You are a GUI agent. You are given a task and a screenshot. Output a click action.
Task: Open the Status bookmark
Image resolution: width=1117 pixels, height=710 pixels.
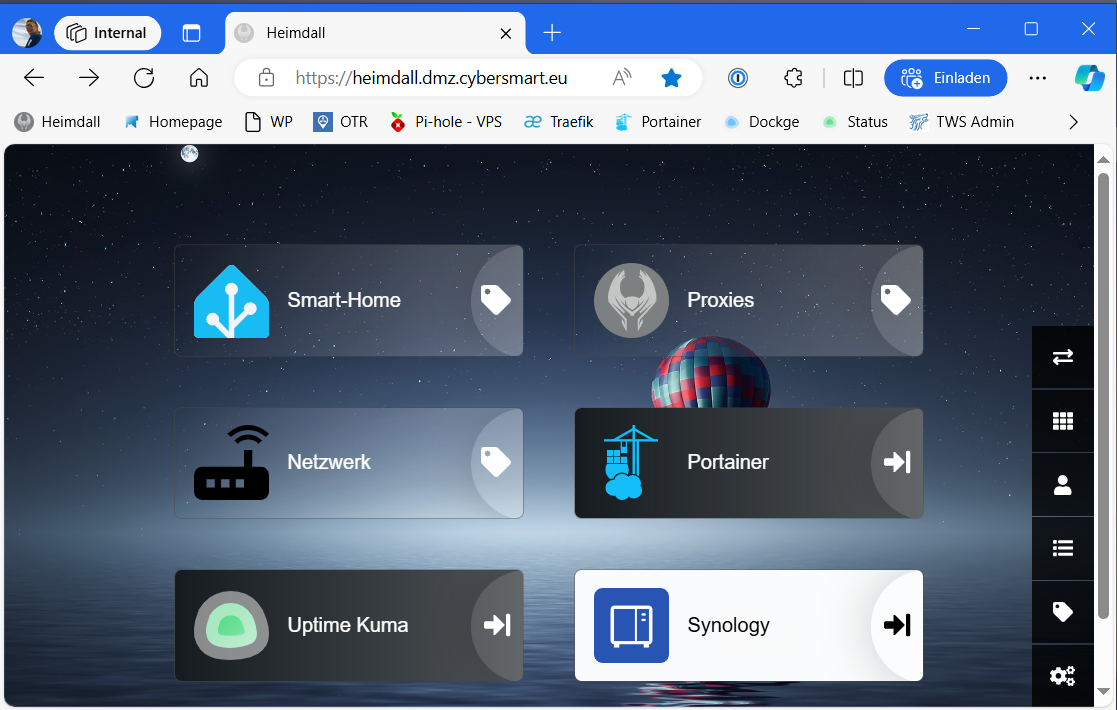855,122
